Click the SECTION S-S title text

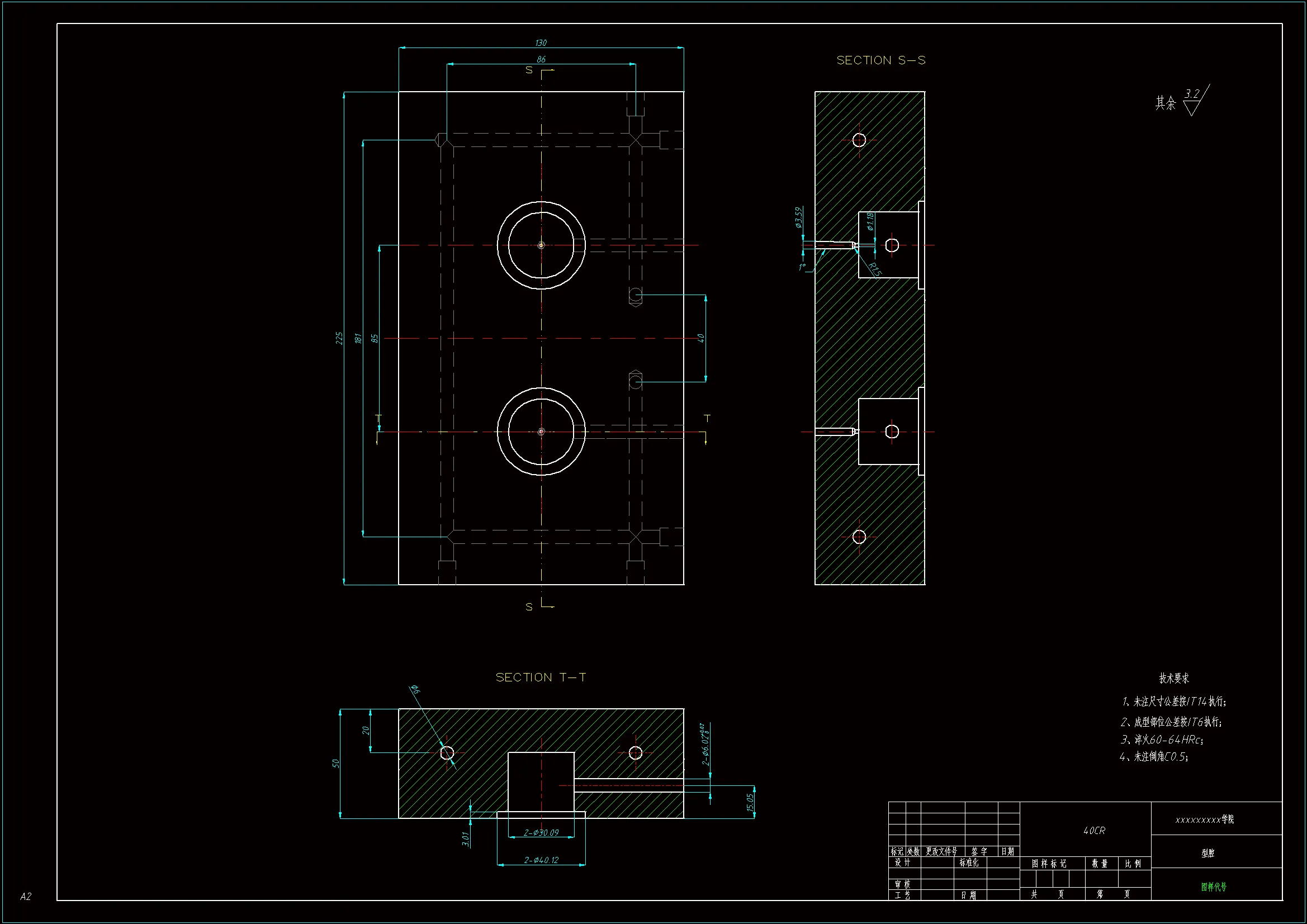880,60
